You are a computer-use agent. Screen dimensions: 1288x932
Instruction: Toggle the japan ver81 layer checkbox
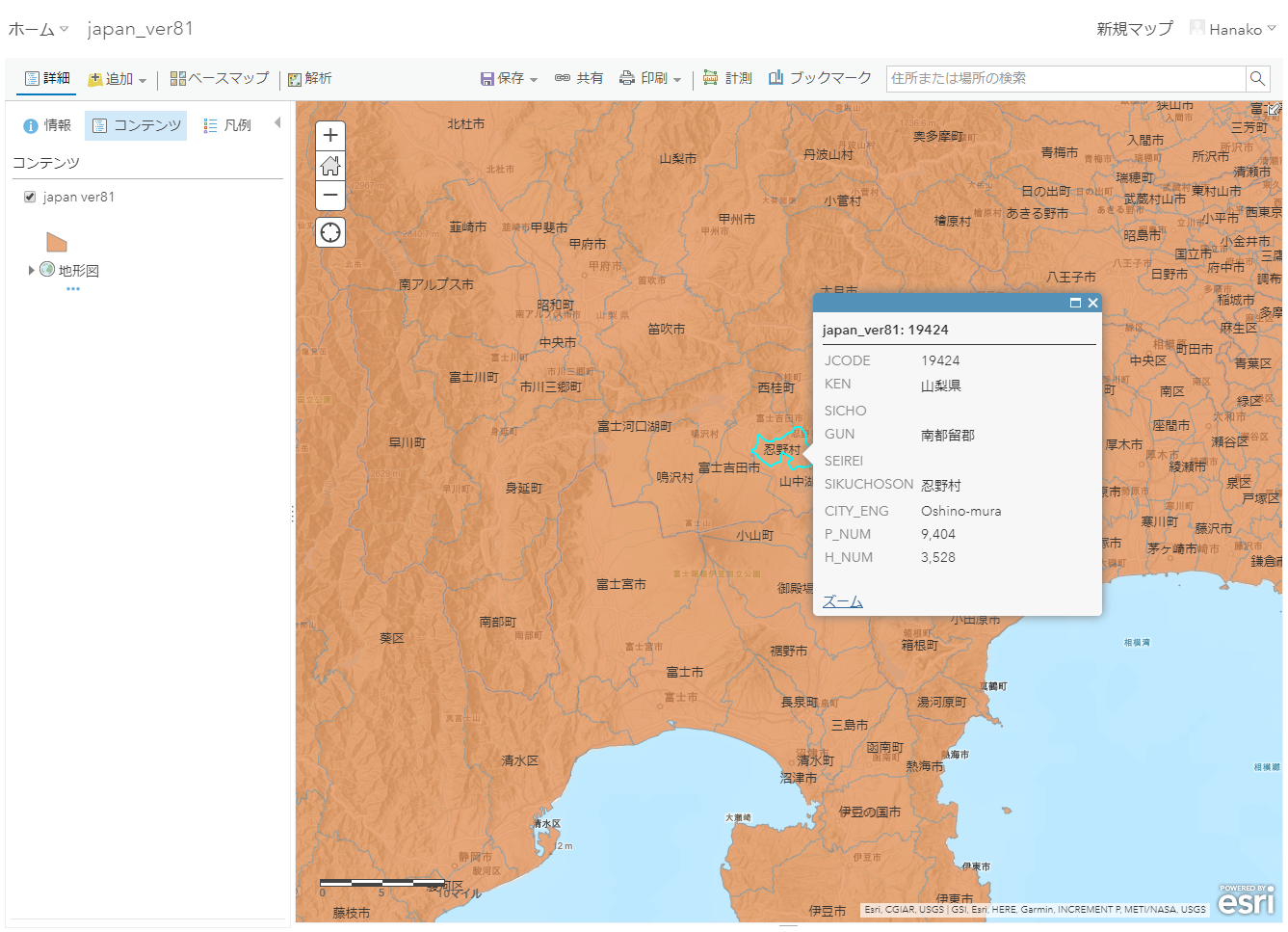(x=30, y=197)
